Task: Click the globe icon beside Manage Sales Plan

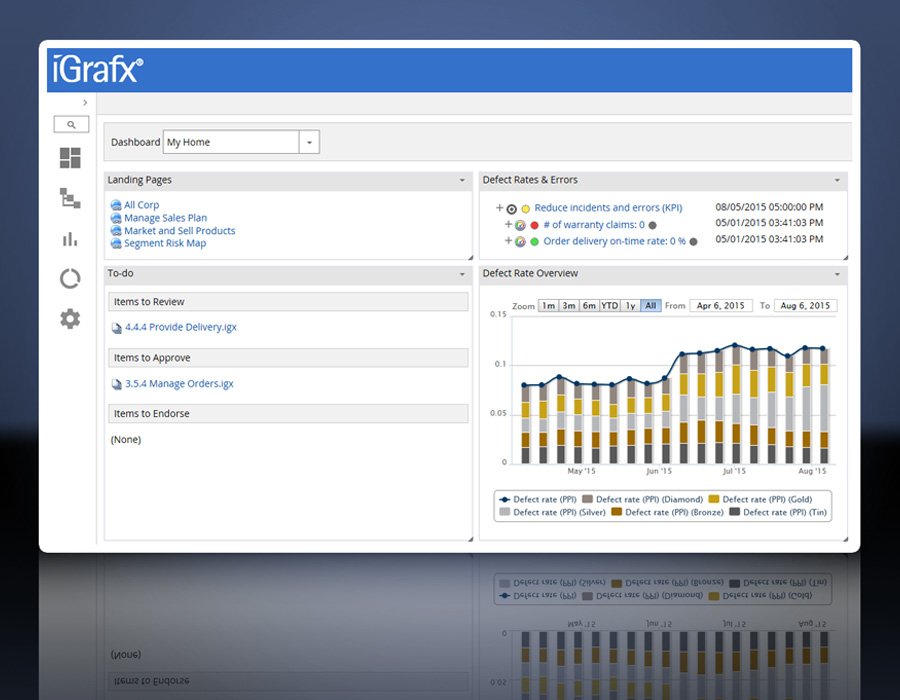Action: coord(116,218)
